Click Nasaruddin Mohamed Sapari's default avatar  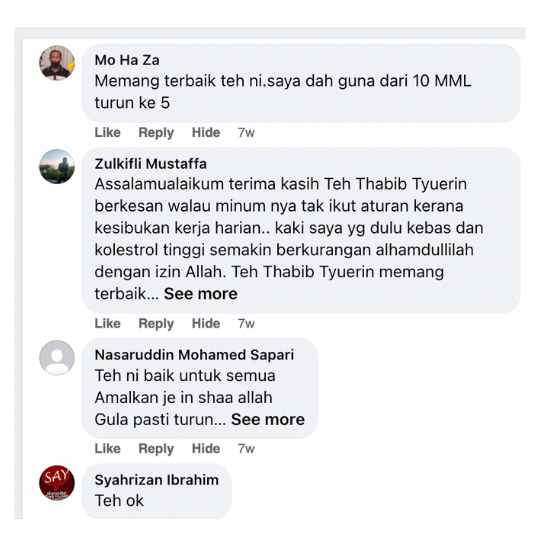click(57, 358)
